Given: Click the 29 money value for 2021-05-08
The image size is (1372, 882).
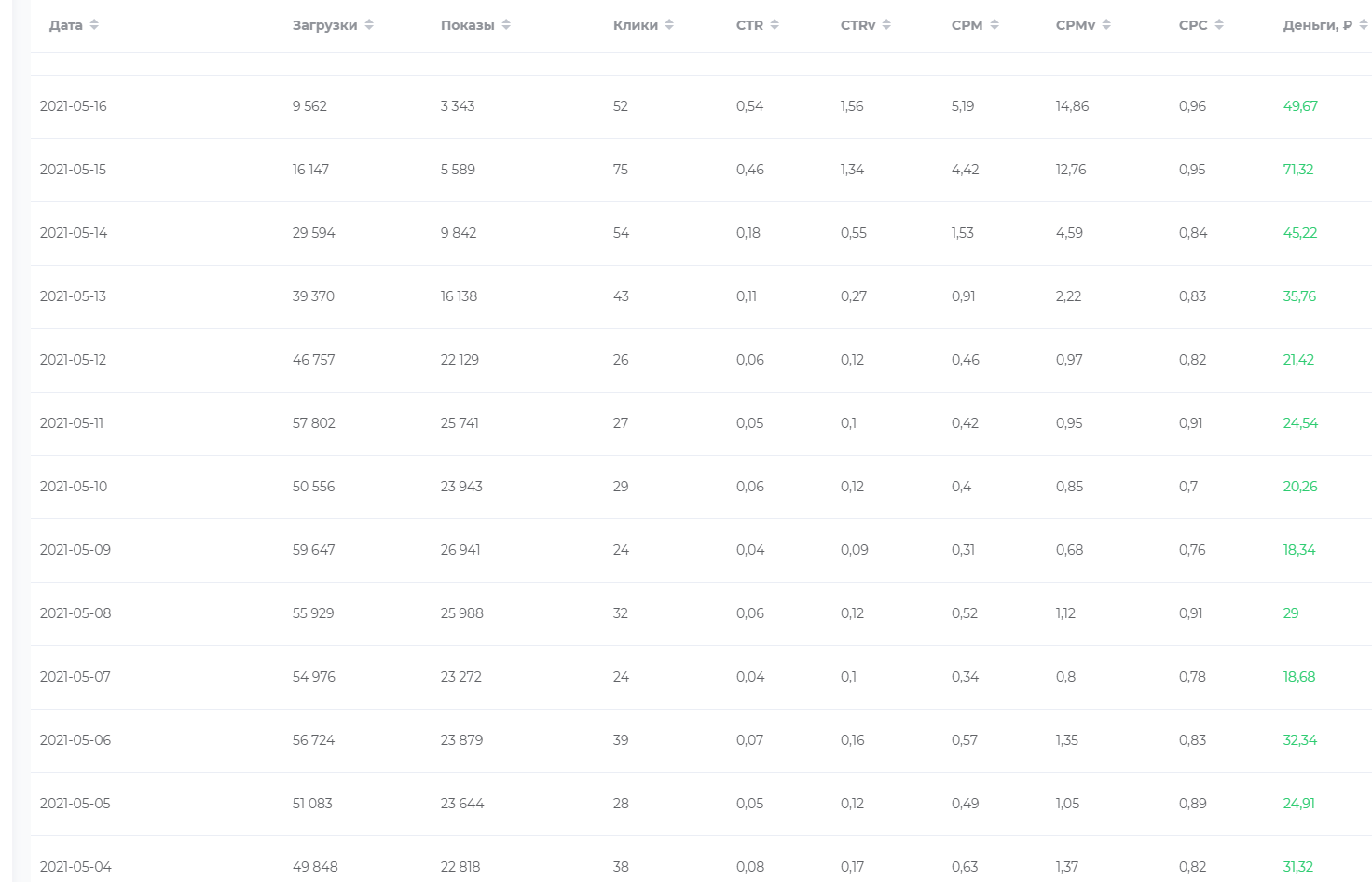Looking at the screenshot, I should pyautogui.click(x=1291, y=613).
